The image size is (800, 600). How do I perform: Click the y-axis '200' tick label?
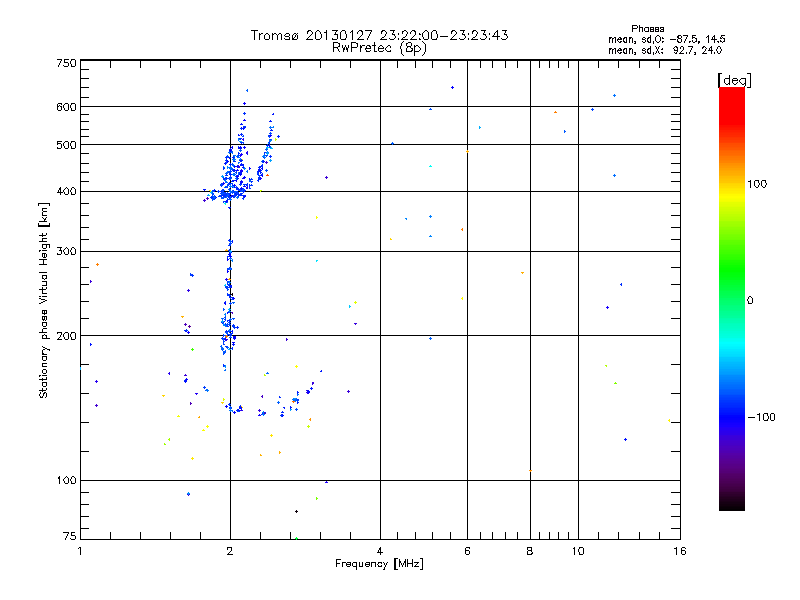[66, 336]
